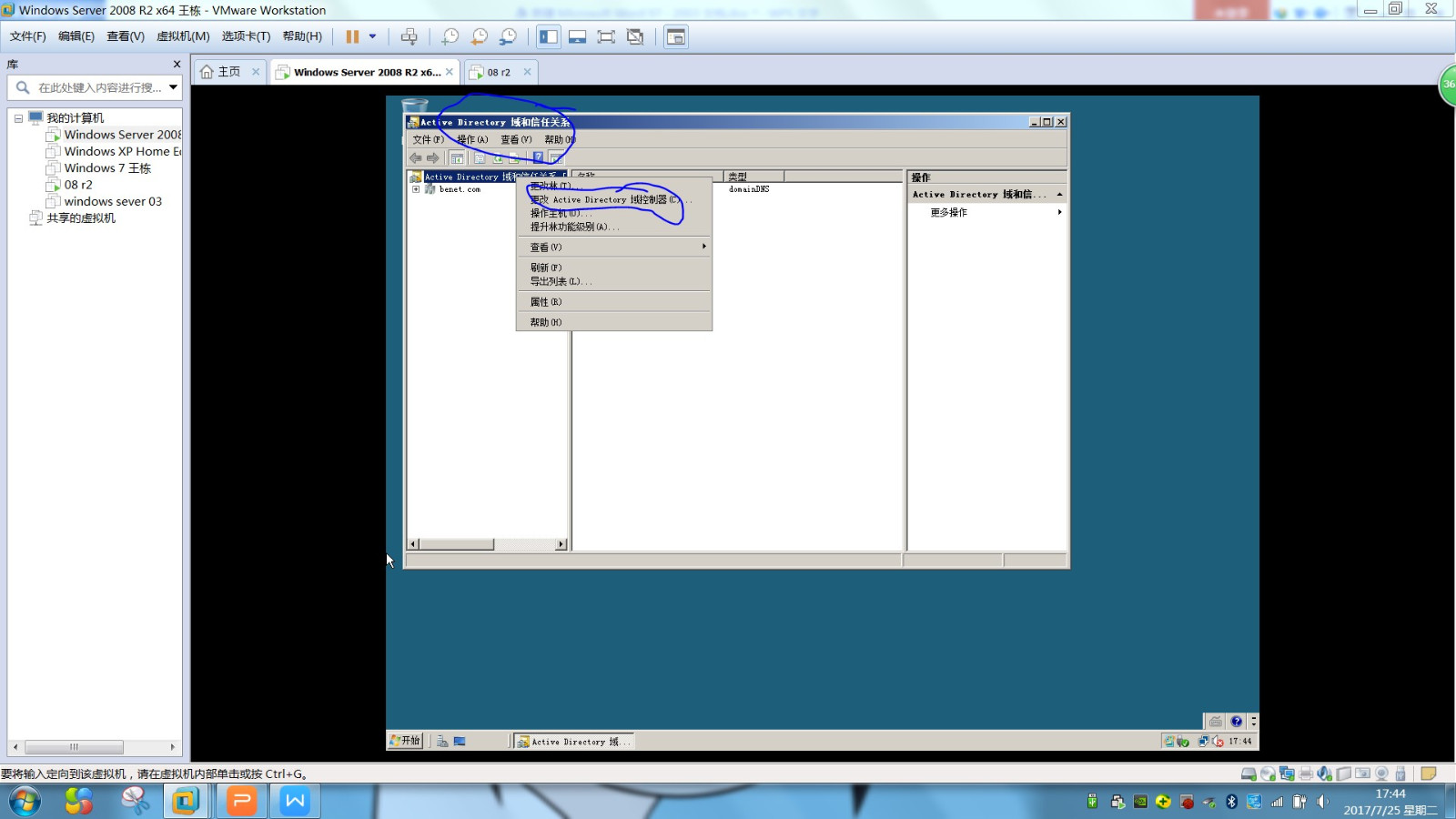Open VMware 虚拟机(M) menu
The image size is (1456, 819).
pyautogui.click(x=183, y=36)
